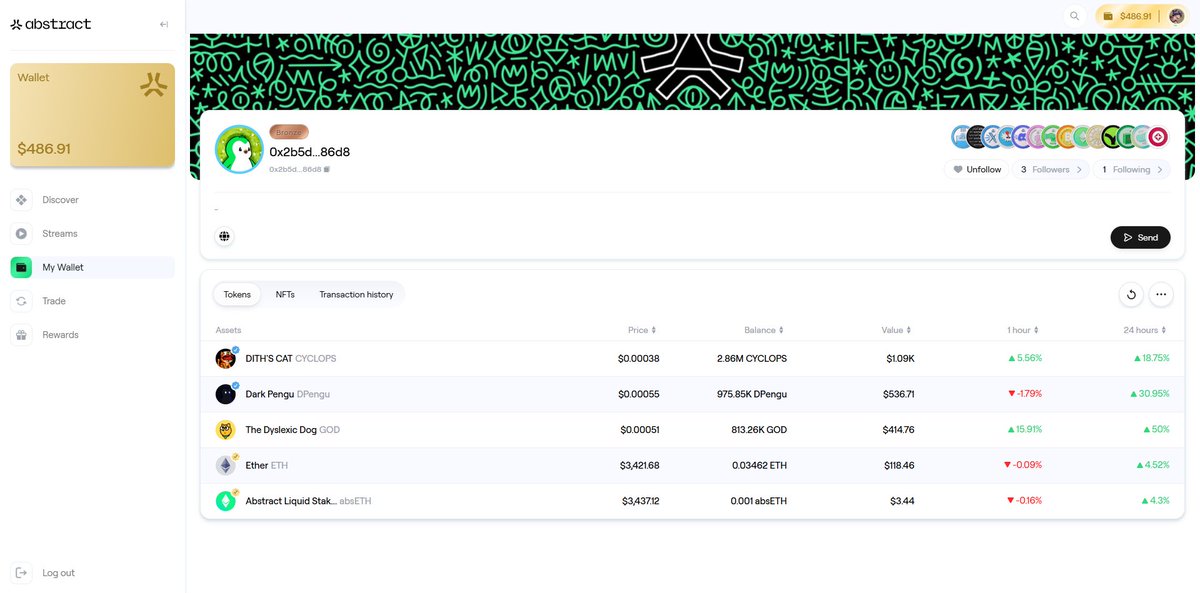Open Discover from the sidebar
Image resolution: width=1200 pixels, height=593 pixels.
92,200
